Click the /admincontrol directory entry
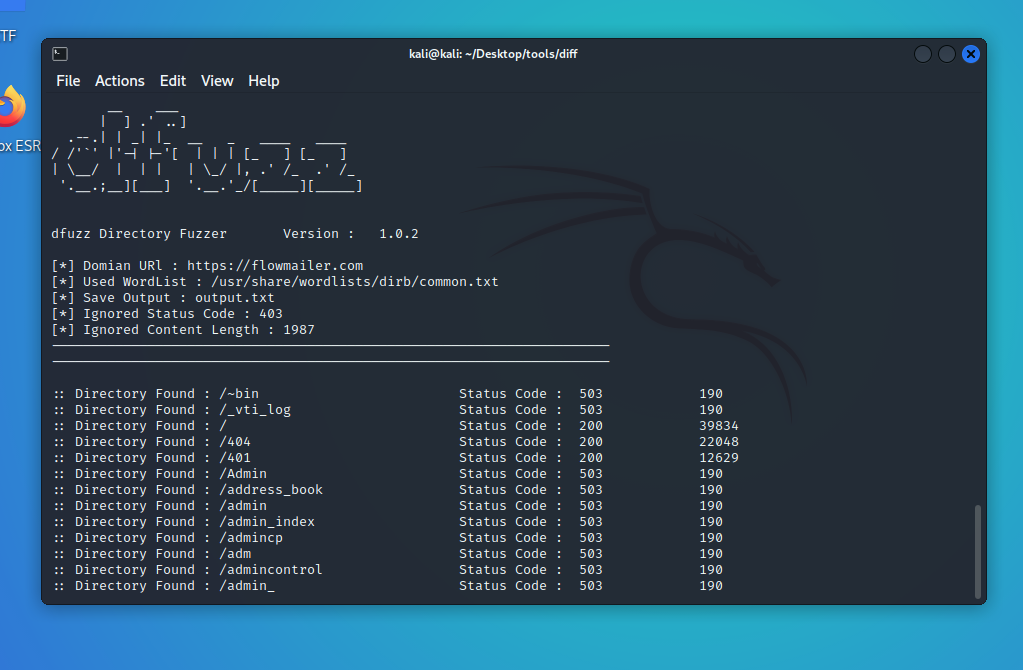This screenshot has width=1023, height=670. pyautogui.click(x=271, y=570)
